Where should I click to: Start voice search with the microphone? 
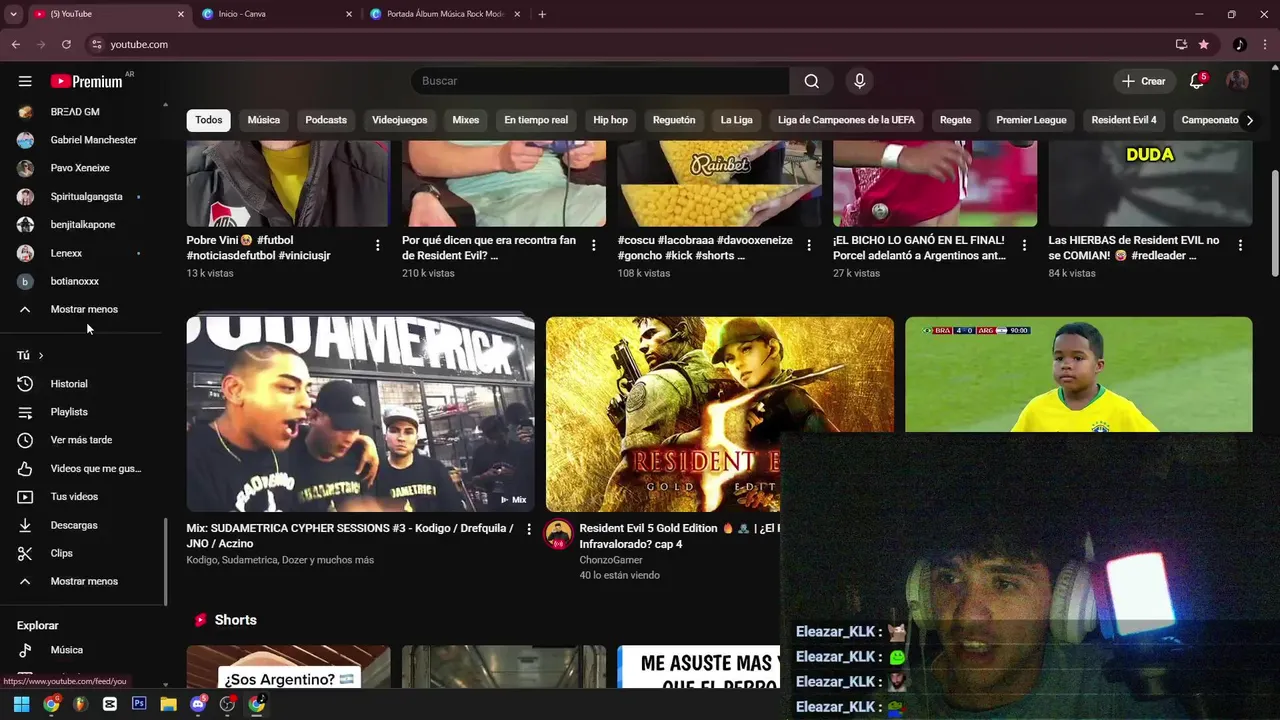coord(859,81)
